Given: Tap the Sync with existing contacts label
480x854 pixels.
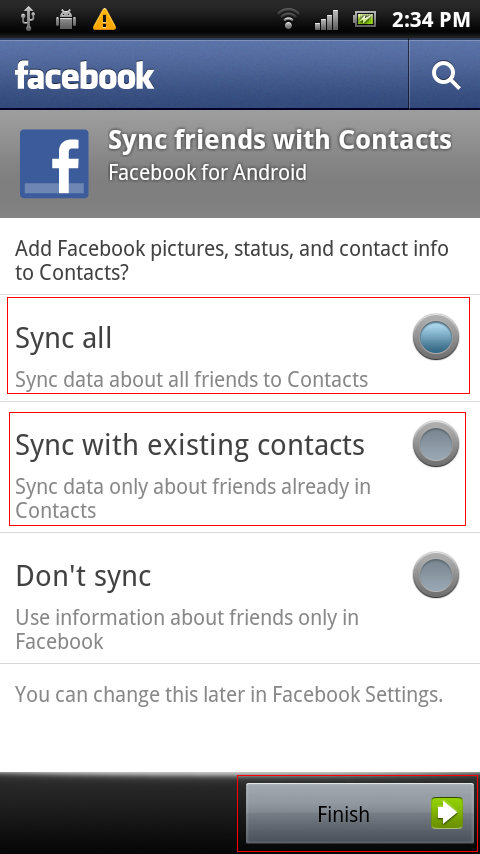Looking at the screenshot, I should click(x=190, y=445).
